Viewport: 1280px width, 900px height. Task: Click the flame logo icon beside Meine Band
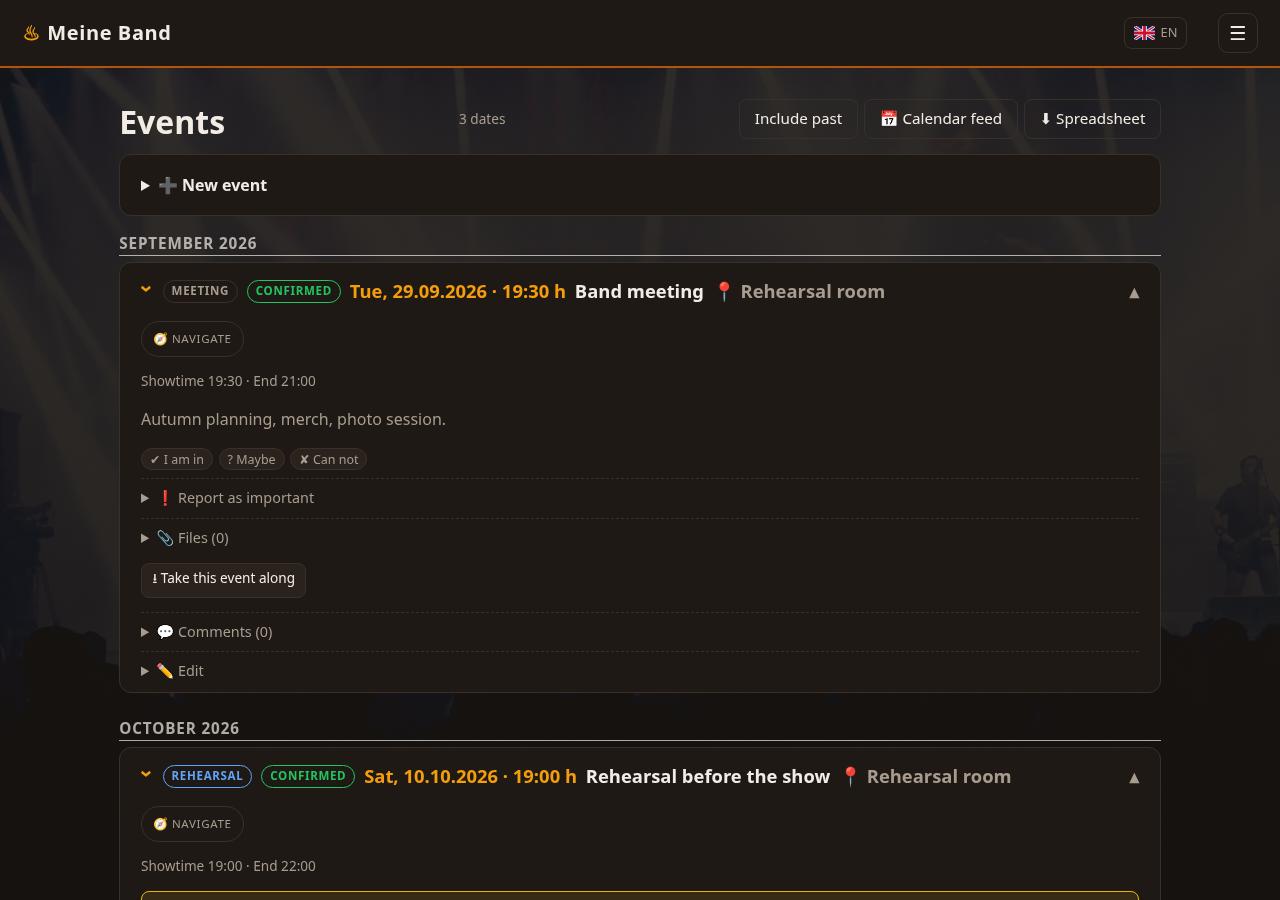(32, 33)
